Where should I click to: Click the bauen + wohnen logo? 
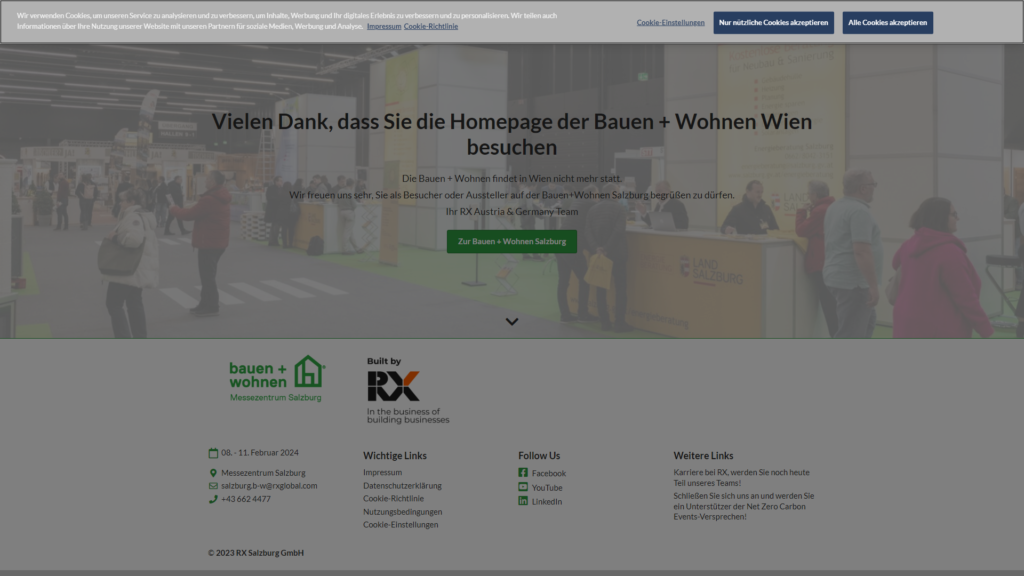(277, 379)
